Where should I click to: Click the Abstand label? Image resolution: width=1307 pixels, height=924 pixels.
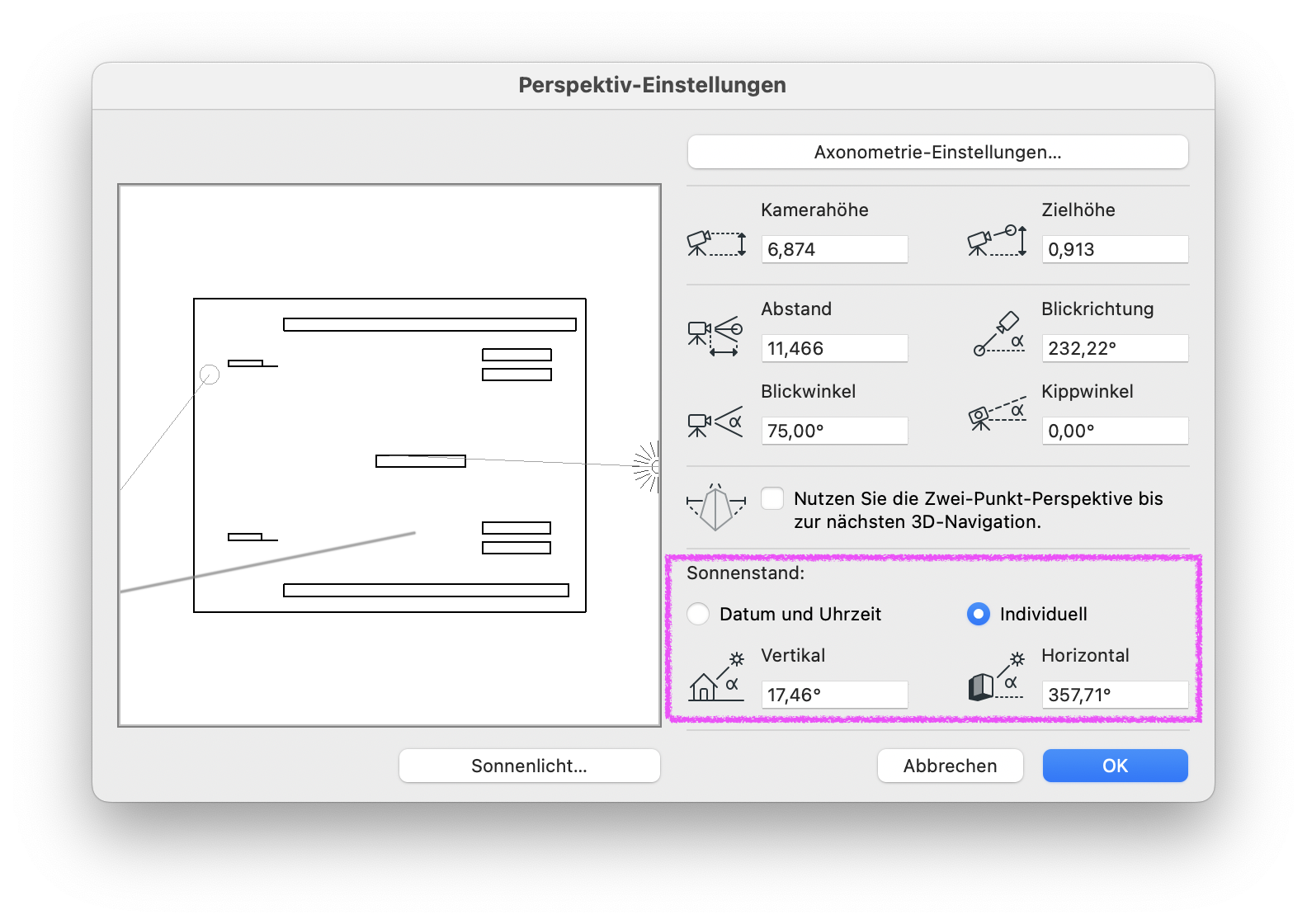pyautogui.click(x=796, y=309)
